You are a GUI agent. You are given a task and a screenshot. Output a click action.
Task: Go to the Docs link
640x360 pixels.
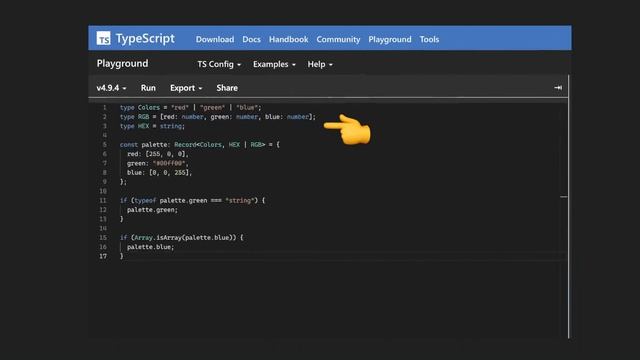point(251,39)
